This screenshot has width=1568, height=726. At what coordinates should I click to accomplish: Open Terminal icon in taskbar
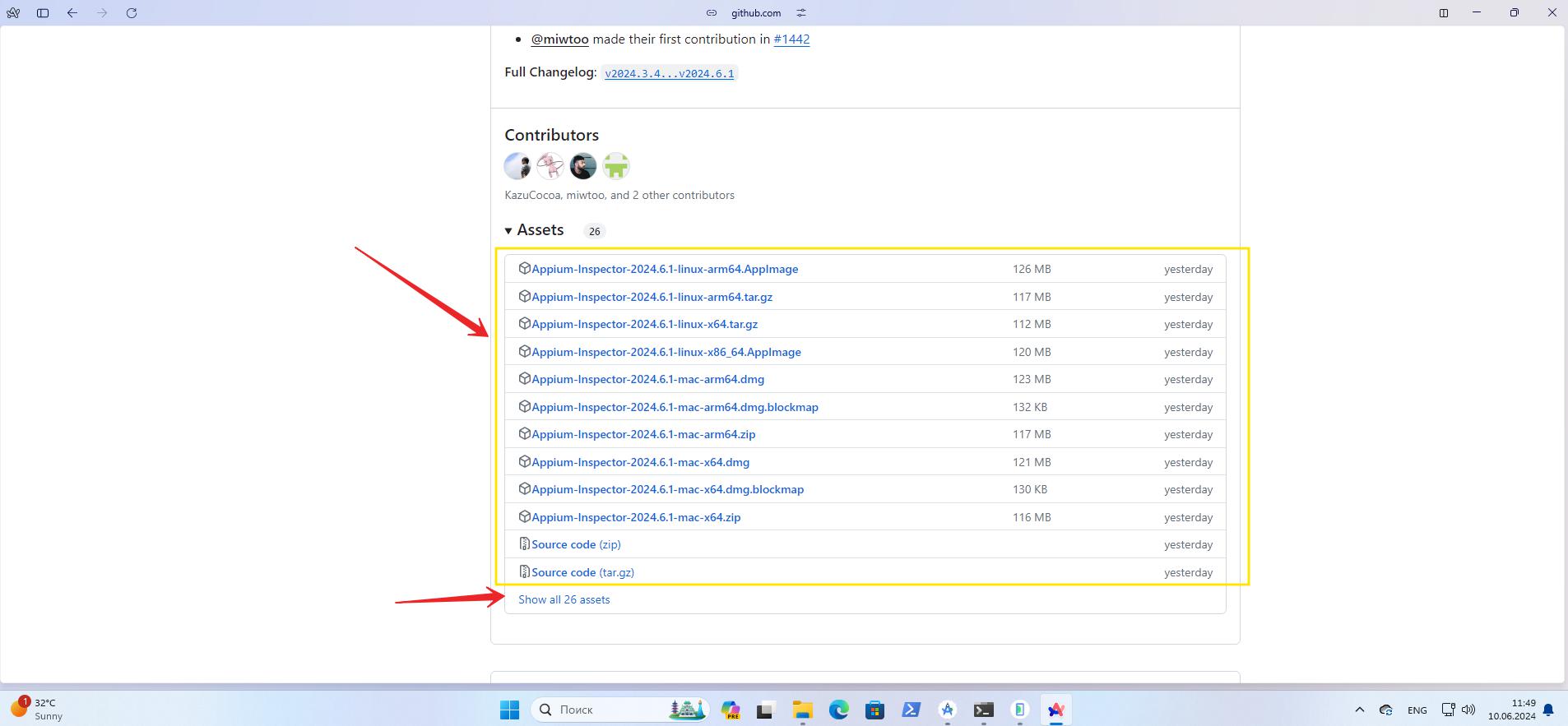point(983,710)
